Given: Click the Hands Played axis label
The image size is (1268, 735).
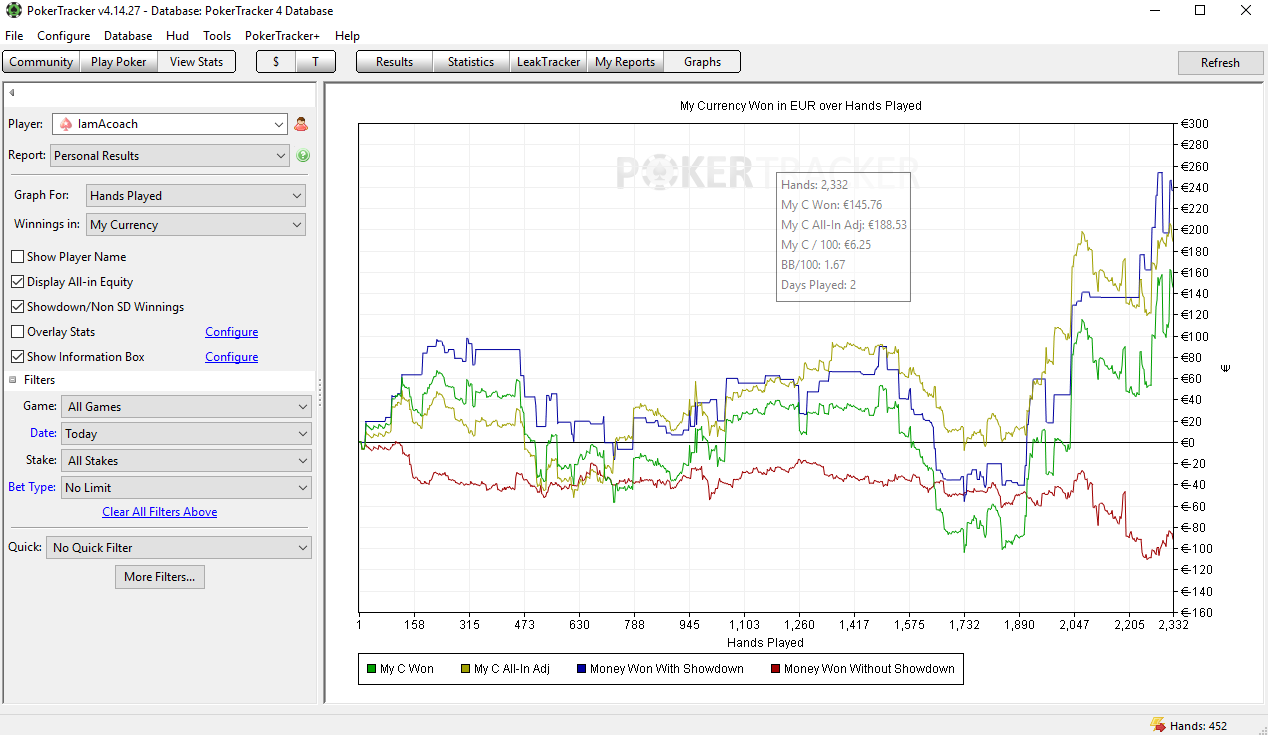Looking at the screenshot, I should tap(765, 643).
